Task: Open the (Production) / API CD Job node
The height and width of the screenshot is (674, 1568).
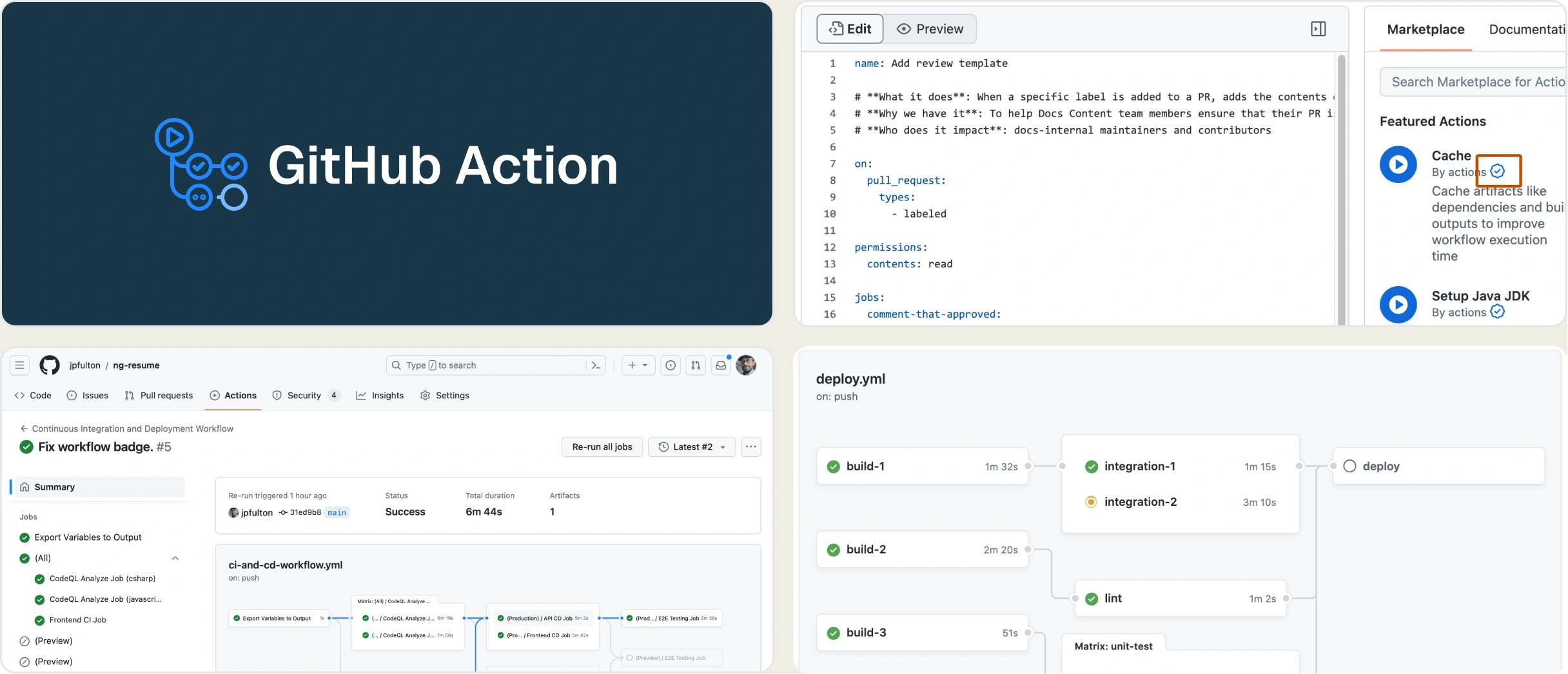Action: (543, 618)
